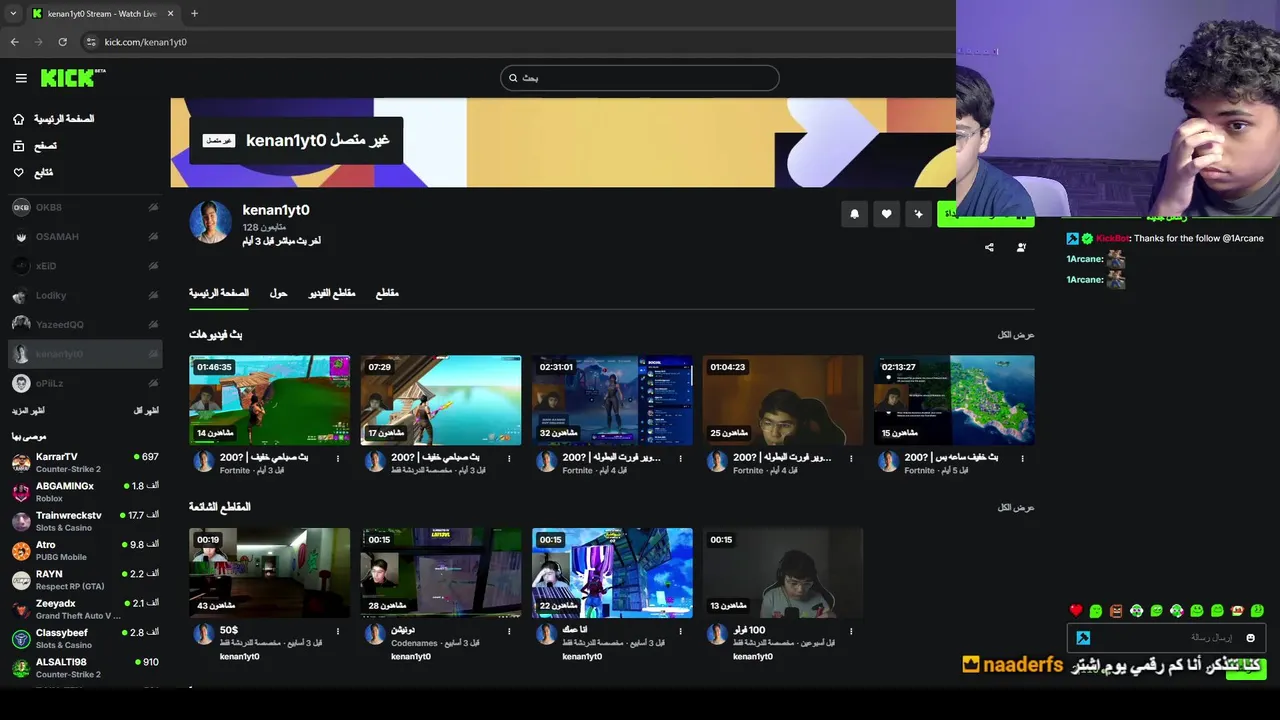Click the search field
Image resolution: width=1280 pixels, height=720 pixels.
click(x=640, y=78)
